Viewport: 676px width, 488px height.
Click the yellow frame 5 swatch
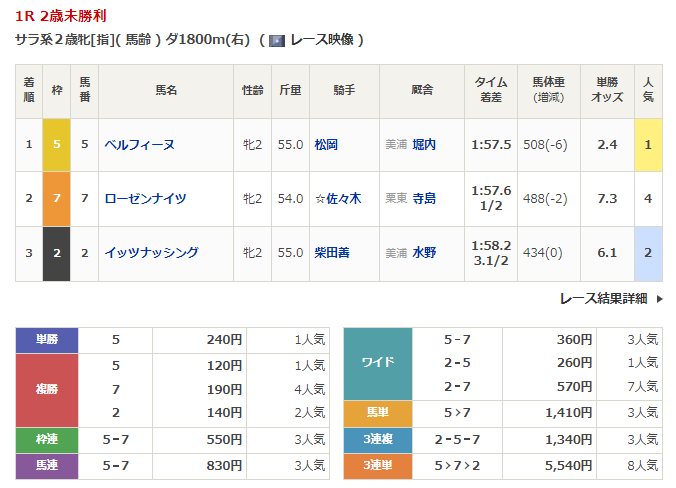coord(56,144)
